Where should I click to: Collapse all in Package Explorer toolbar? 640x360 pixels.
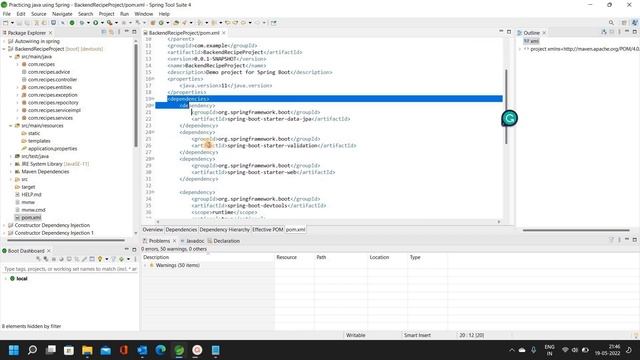104,32
